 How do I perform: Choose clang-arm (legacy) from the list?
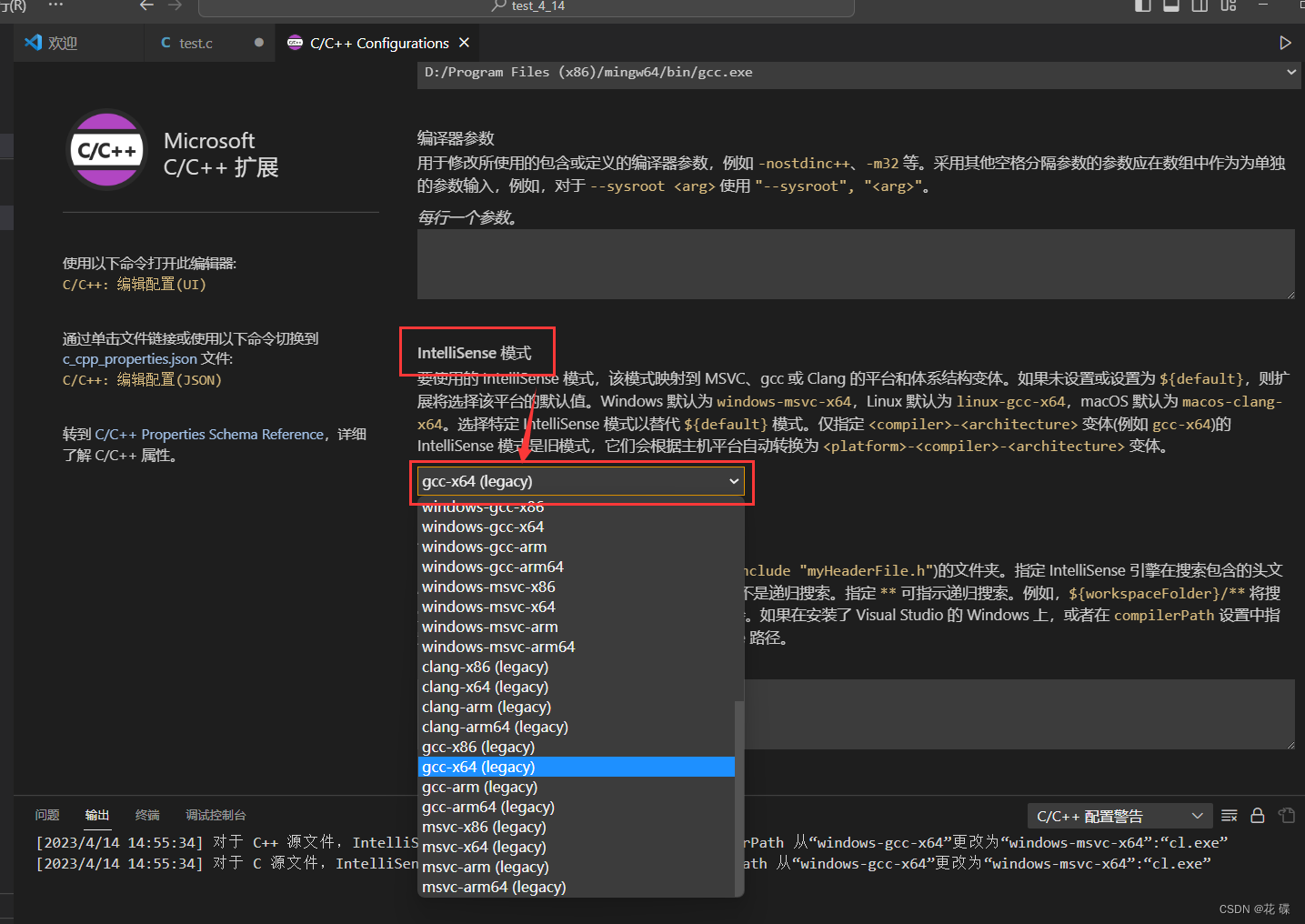[x=576, y=707]
